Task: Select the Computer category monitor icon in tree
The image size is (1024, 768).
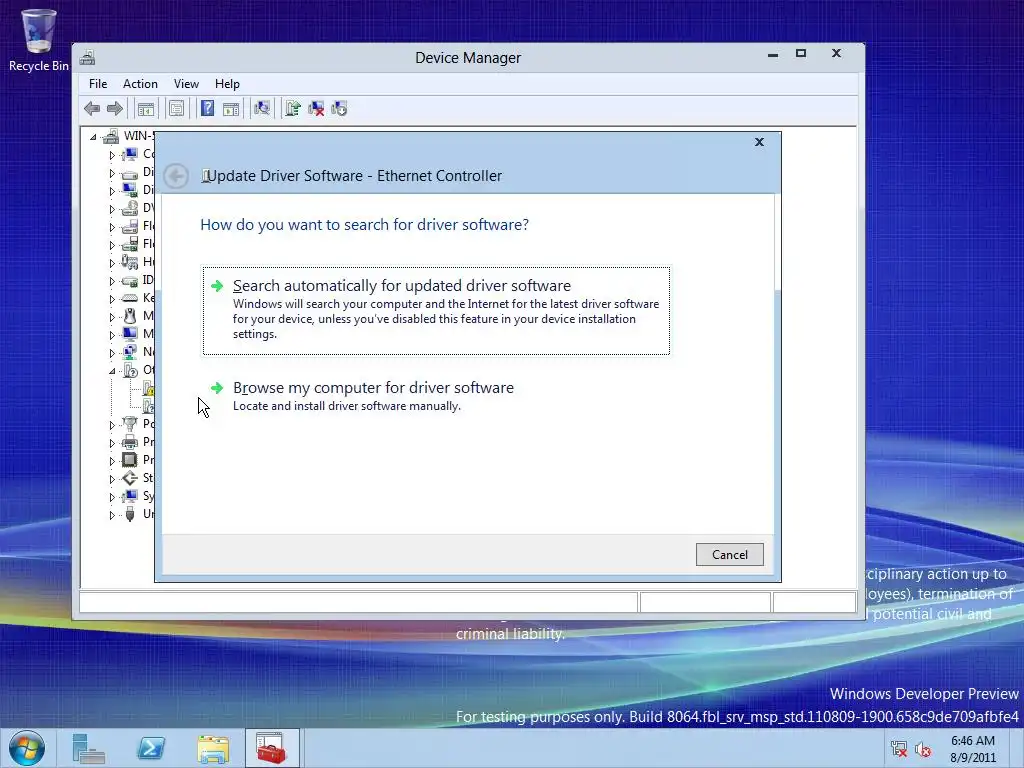Action: point(130,154)
